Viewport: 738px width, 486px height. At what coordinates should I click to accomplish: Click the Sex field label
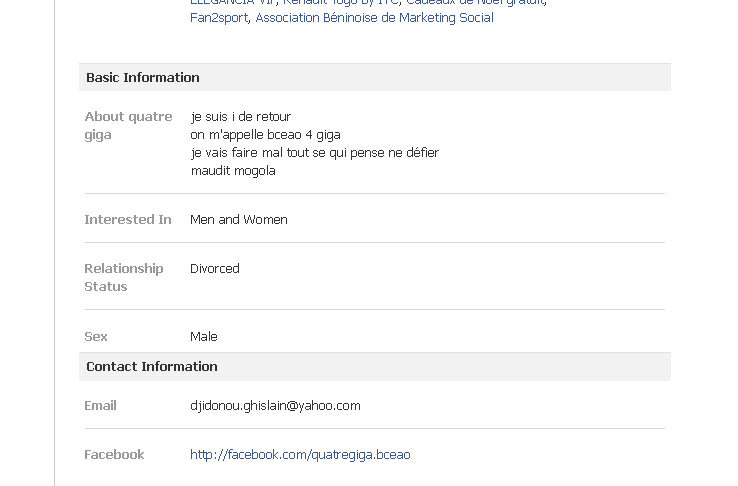(x=96, y=336)
